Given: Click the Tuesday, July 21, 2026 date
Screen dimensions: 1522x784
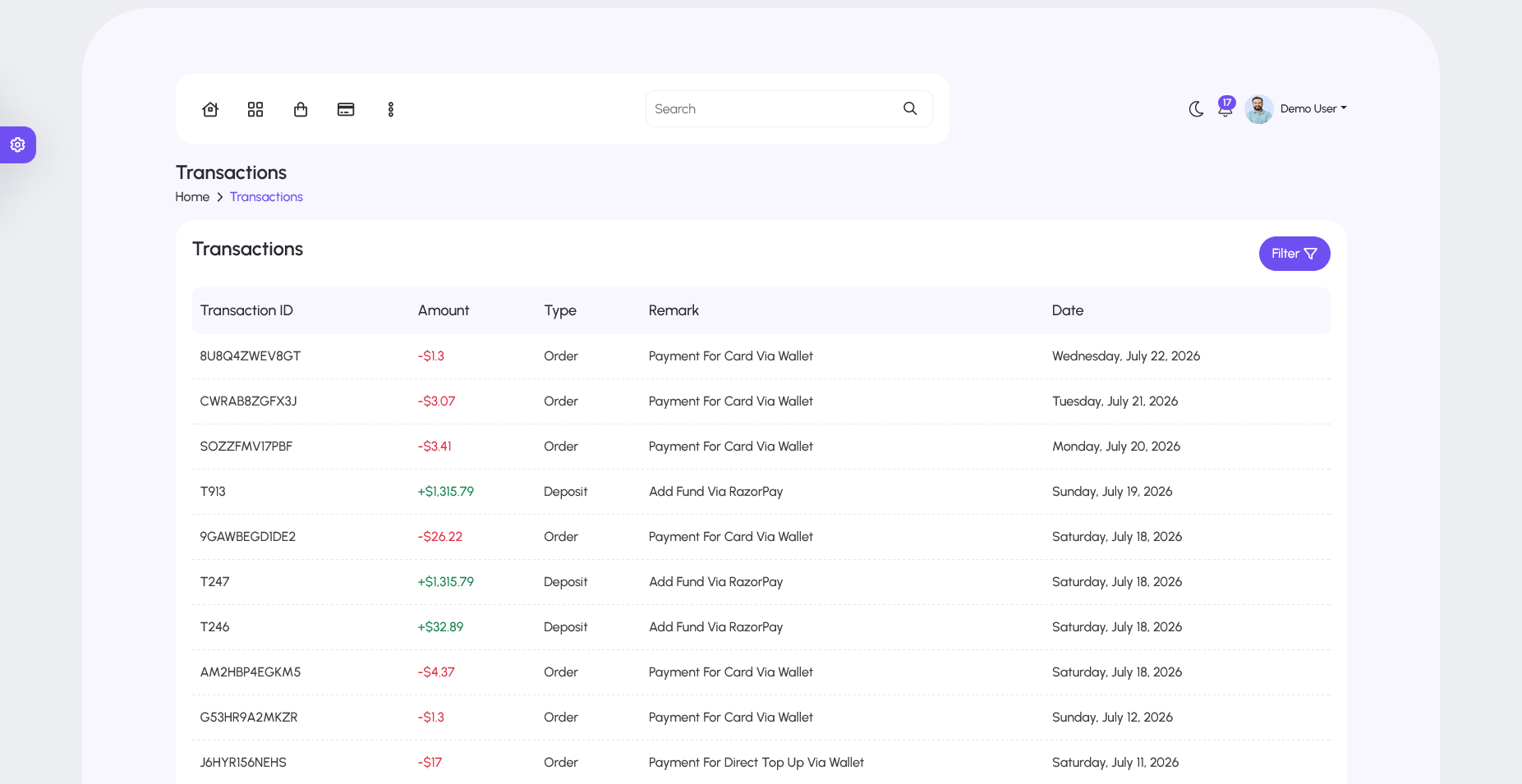Looking at the screenshot, I should click(1115, 401).
